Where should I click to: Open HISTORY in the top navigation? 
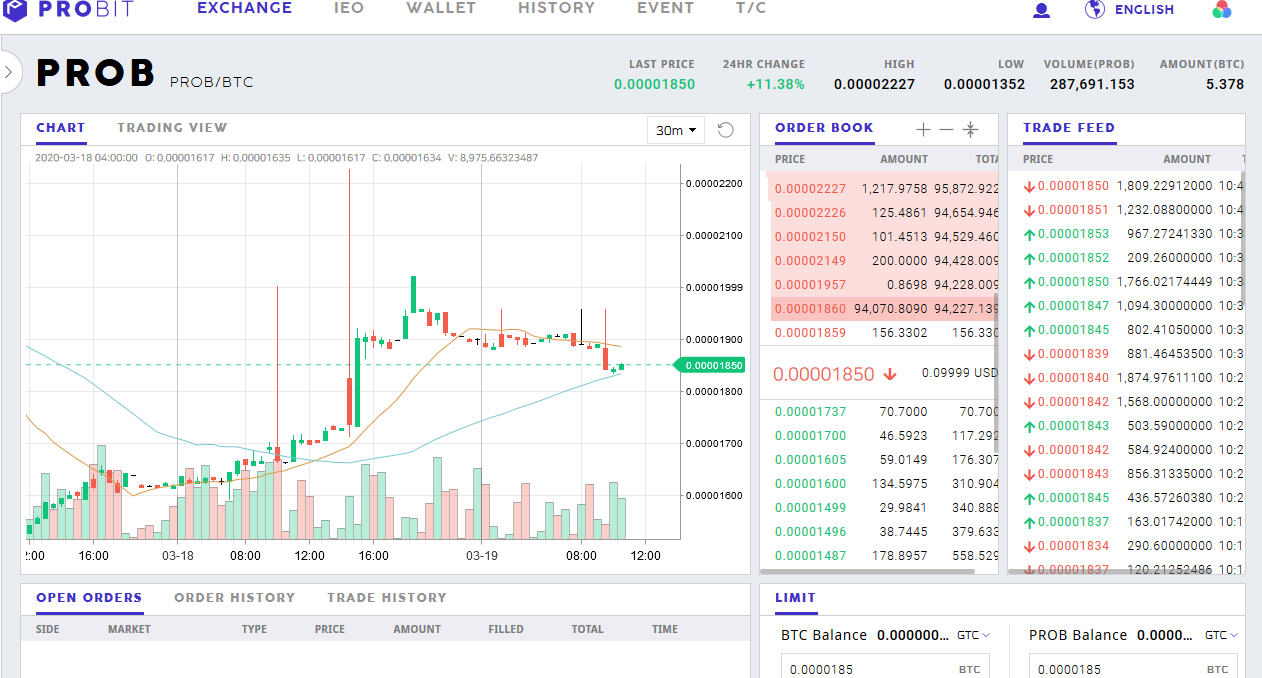556,8
